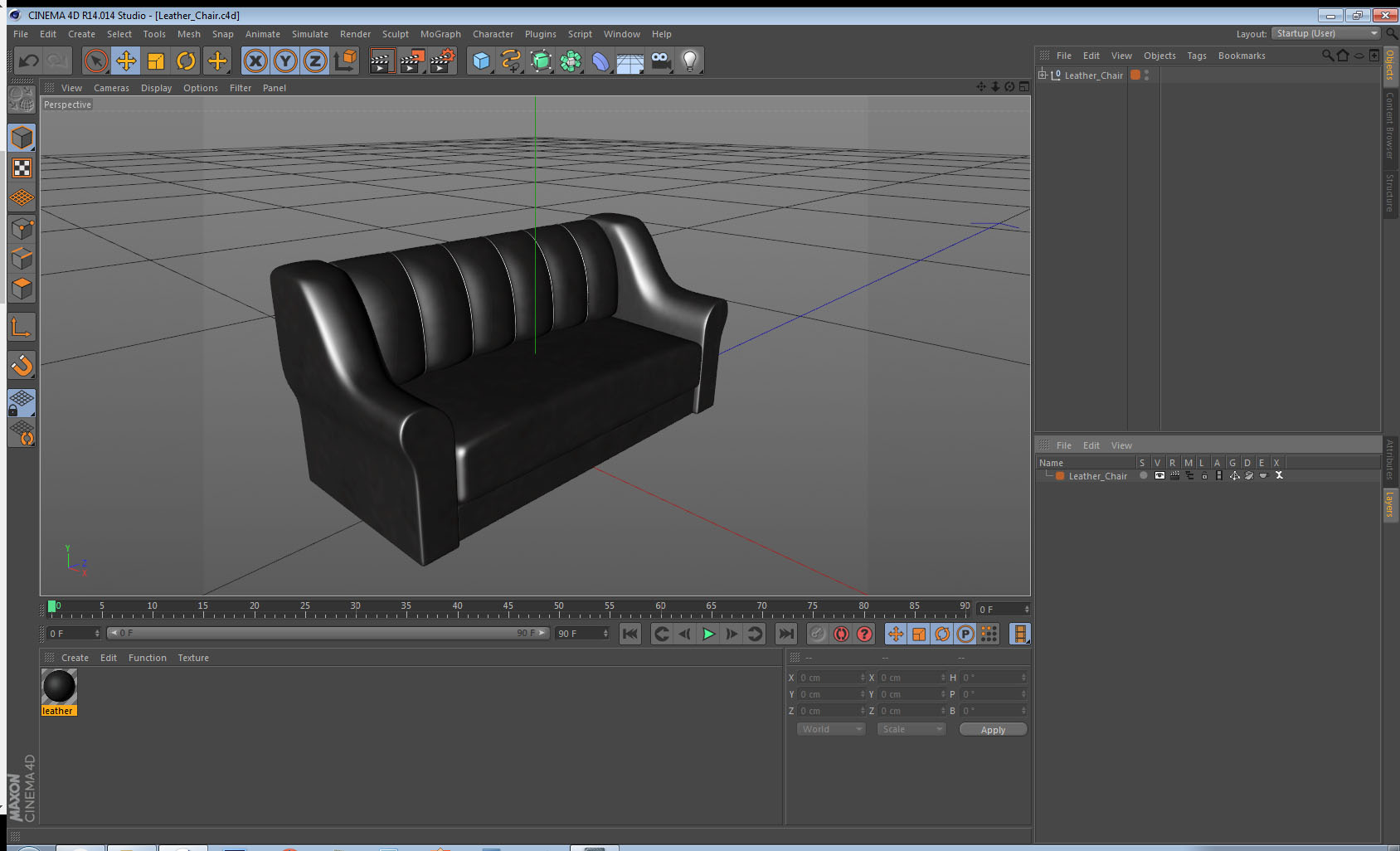The width and height of the screenshot is (1400, 851).
Task: Enable Texture mode in left toolbar
Action: pyautogui.click(x=22, y=168)
